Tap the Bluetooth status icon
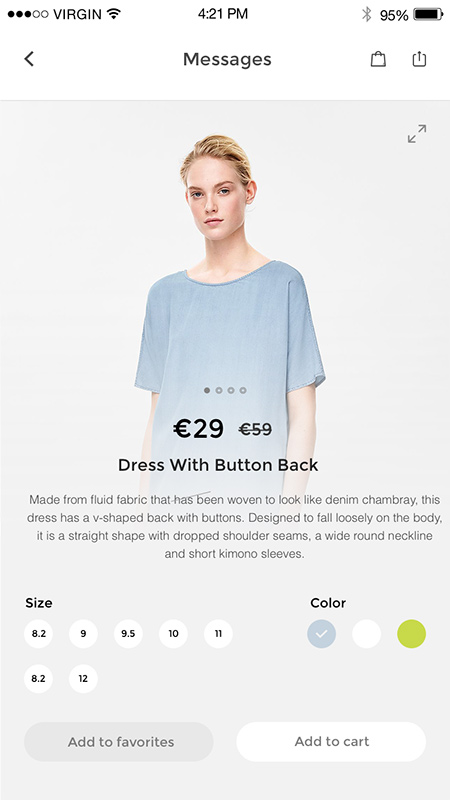 tap(366, 14)
